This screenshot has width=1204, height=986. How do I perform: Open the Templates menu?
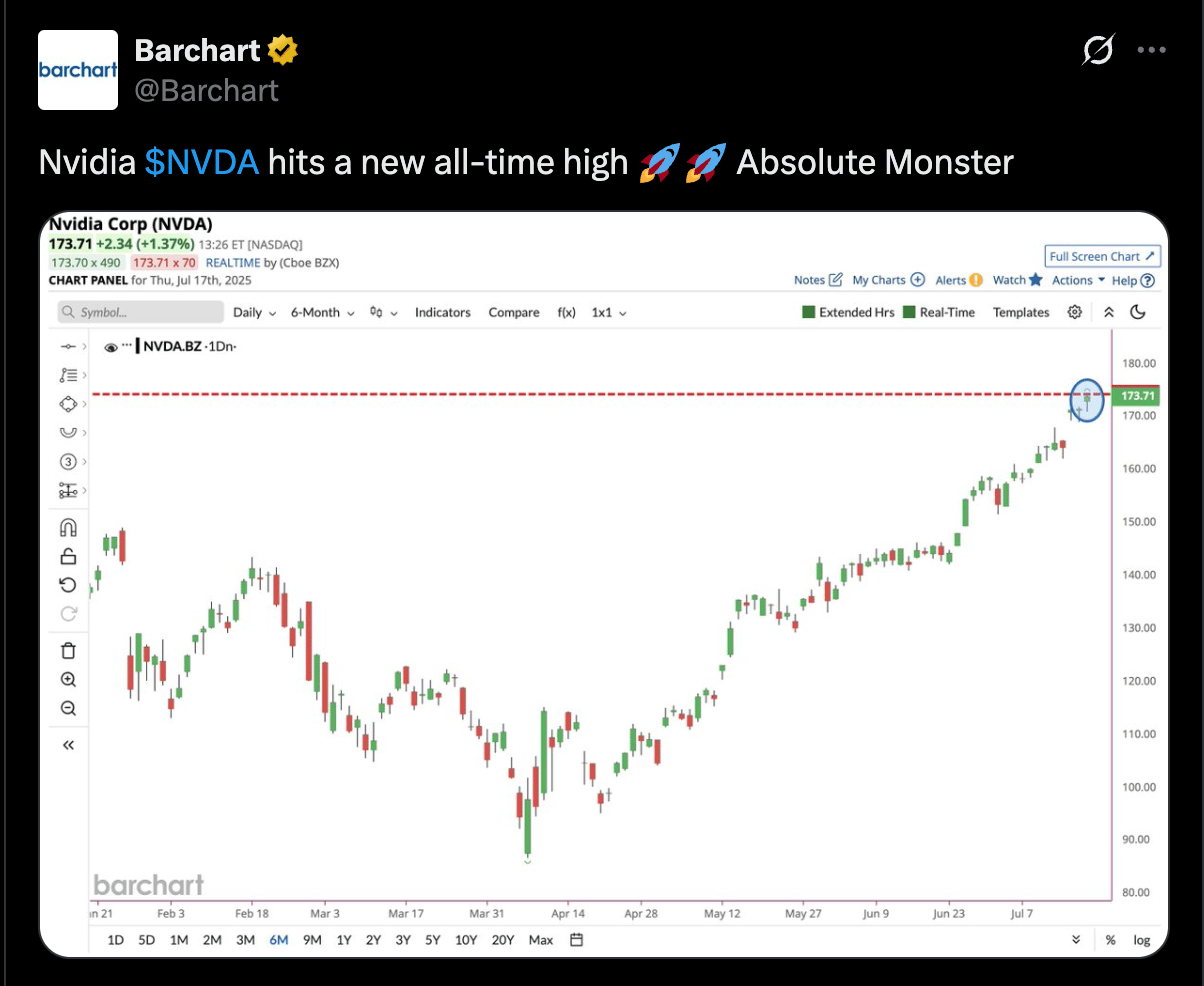(1021, 312)
